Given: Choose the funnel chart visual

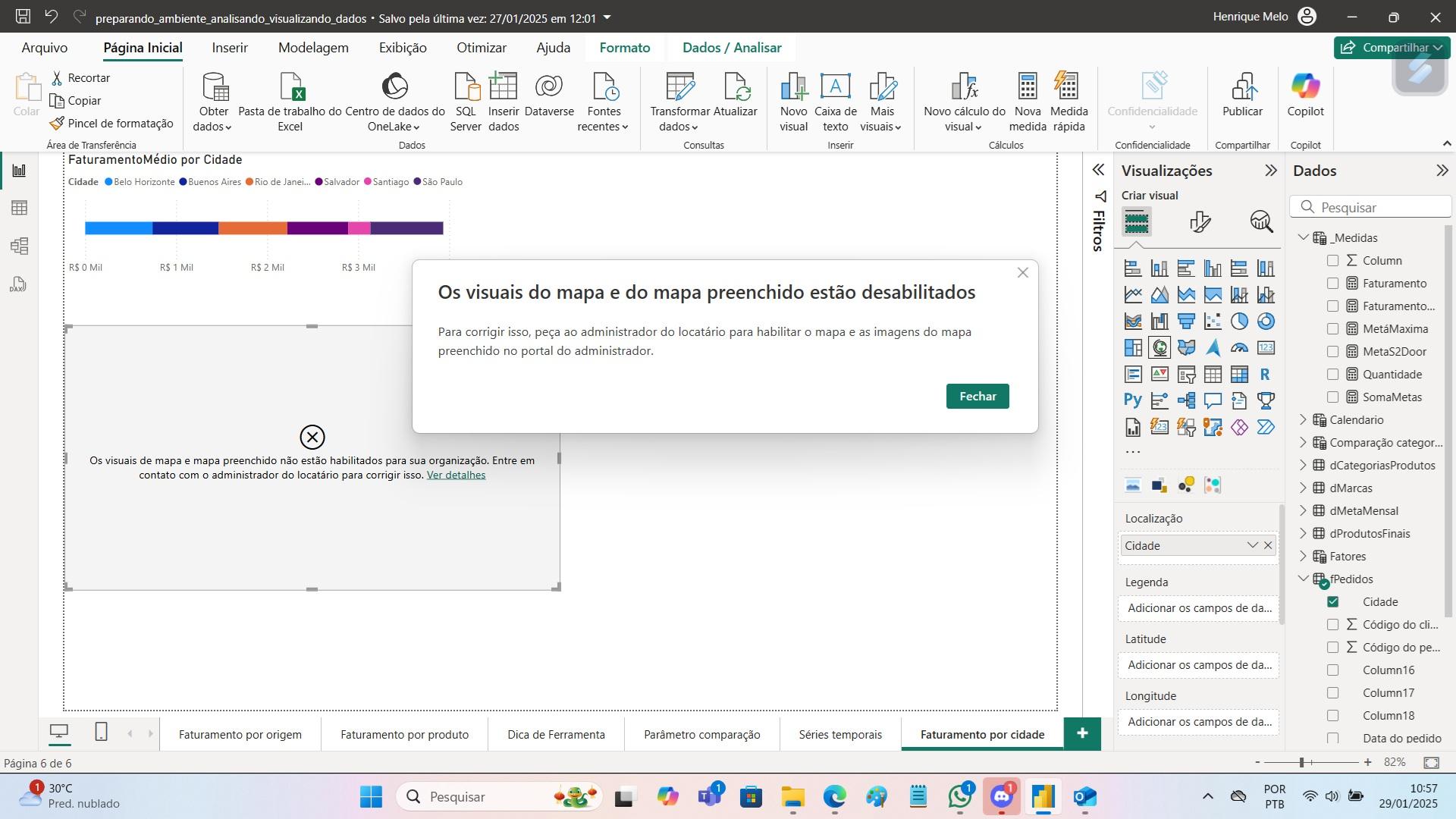Looking at the screenshot, I should click(1186, 322).
